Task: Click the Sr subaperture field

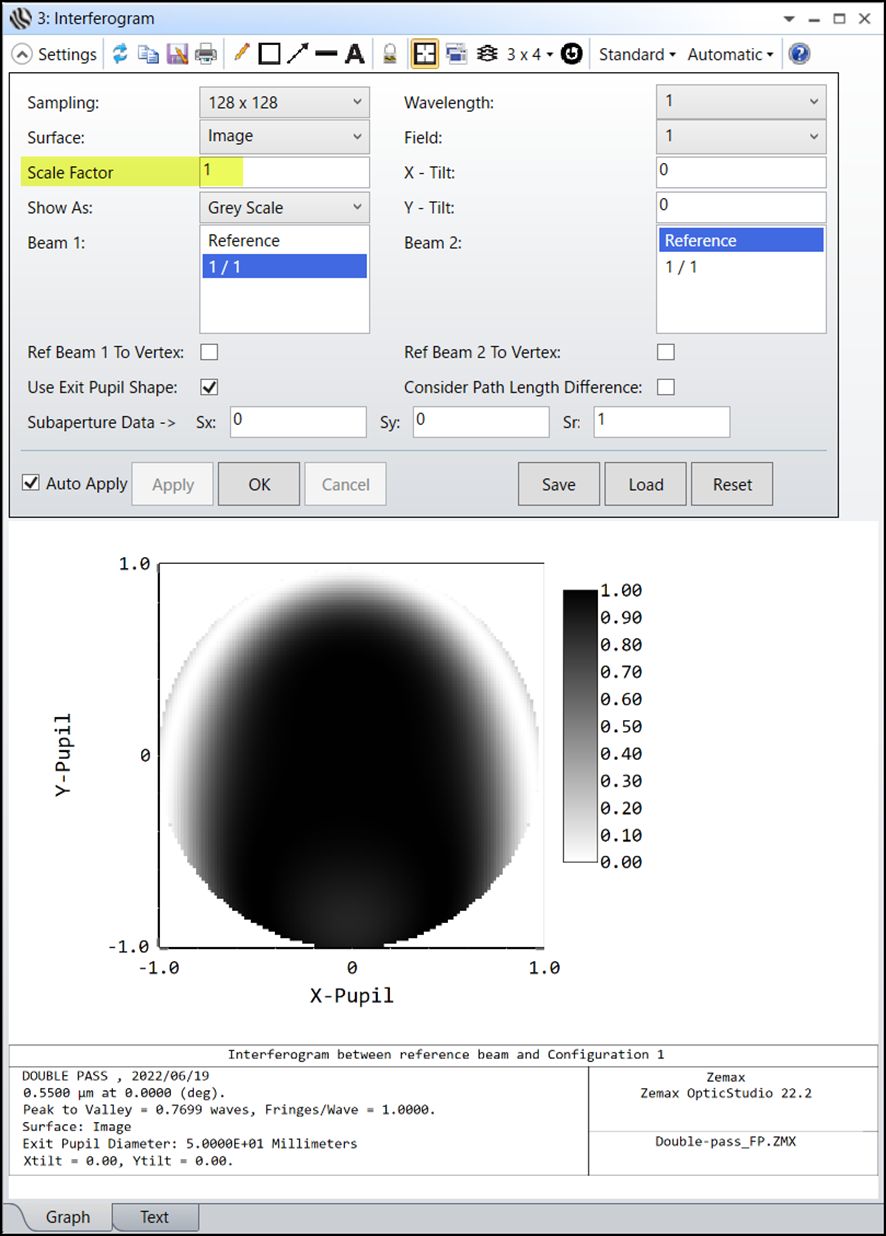Action: tap(662, 421)
